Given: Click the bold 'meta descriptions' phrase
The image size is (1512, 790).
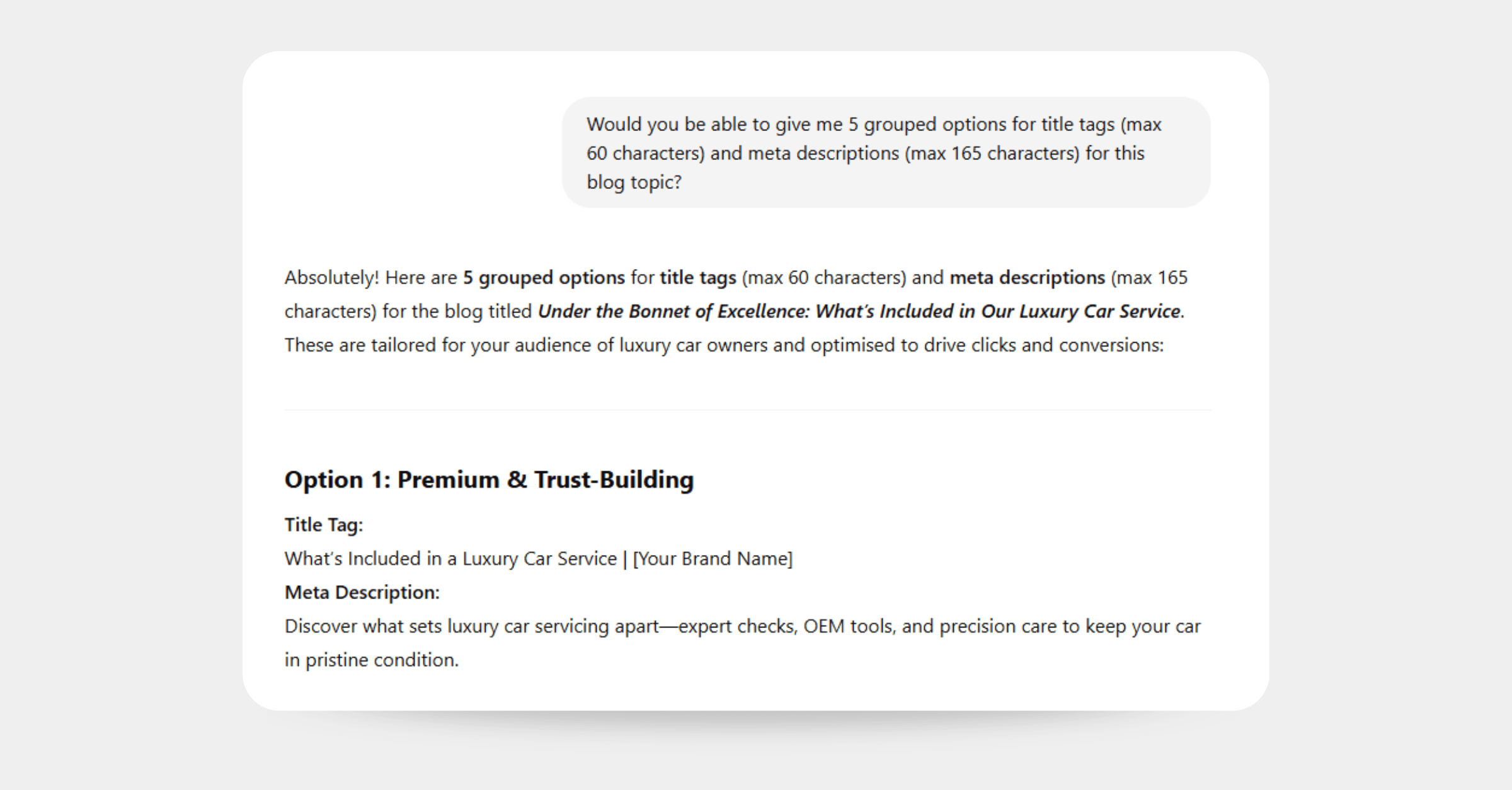Looking at the screenshot, I should [x=1027, y=278].
